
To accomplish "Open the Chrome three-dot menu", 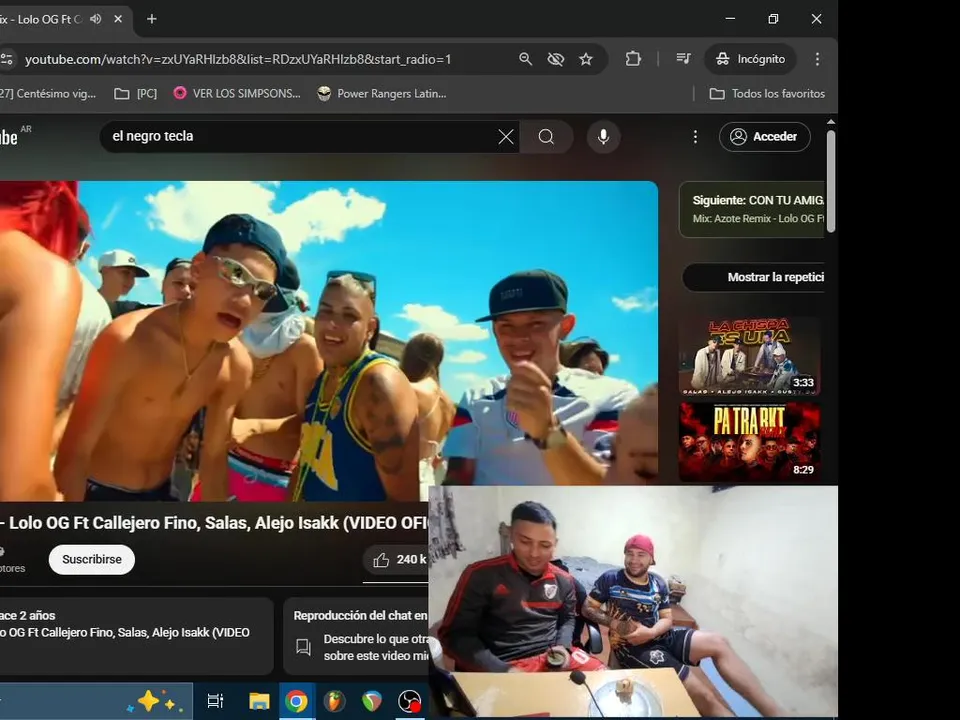I will (x=817, y=59).
